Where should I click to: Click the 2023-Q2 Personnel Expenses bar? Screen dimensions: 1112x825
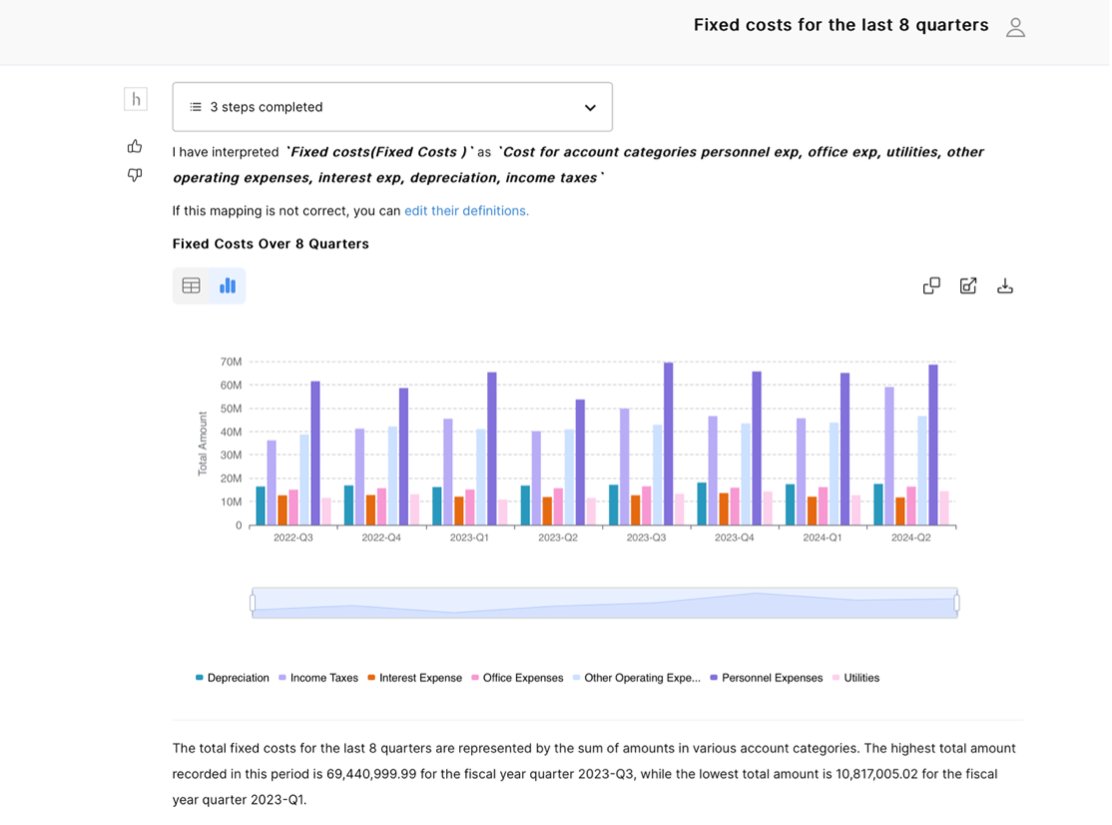pos(580,463)
